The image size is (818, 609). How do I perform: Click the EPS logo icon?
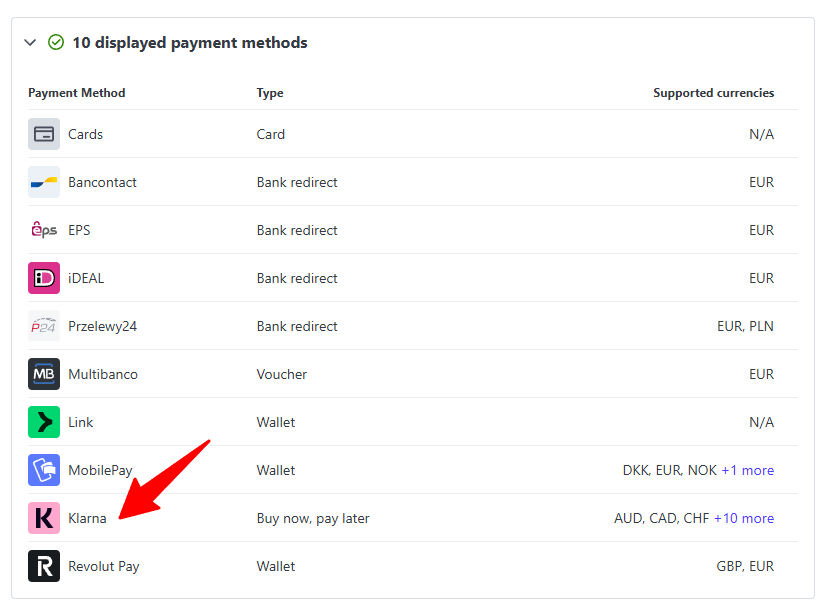pyautogui.click(x=44, y=230)
